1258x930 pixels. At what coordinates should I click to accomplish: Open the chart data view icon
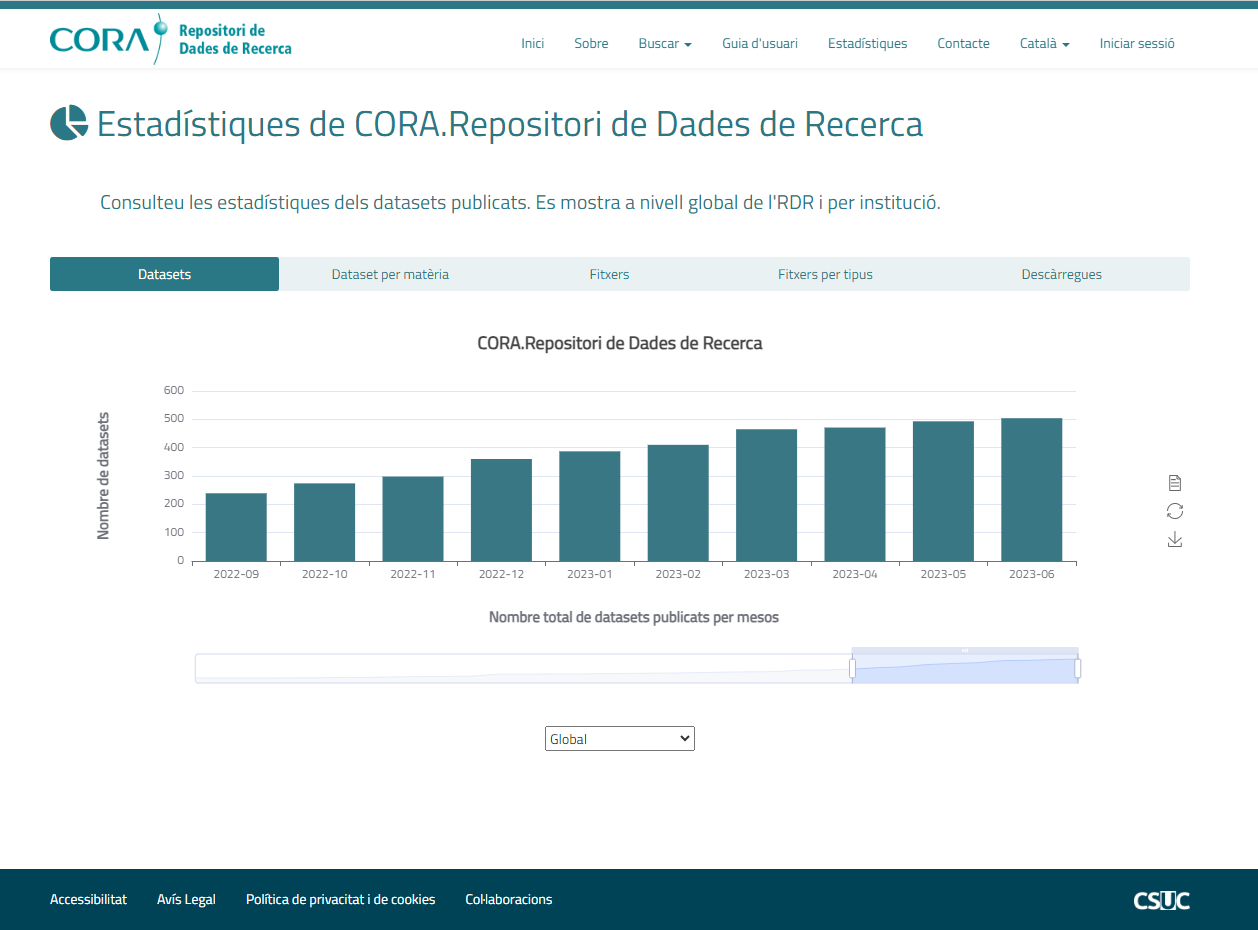coord(1175,483)
